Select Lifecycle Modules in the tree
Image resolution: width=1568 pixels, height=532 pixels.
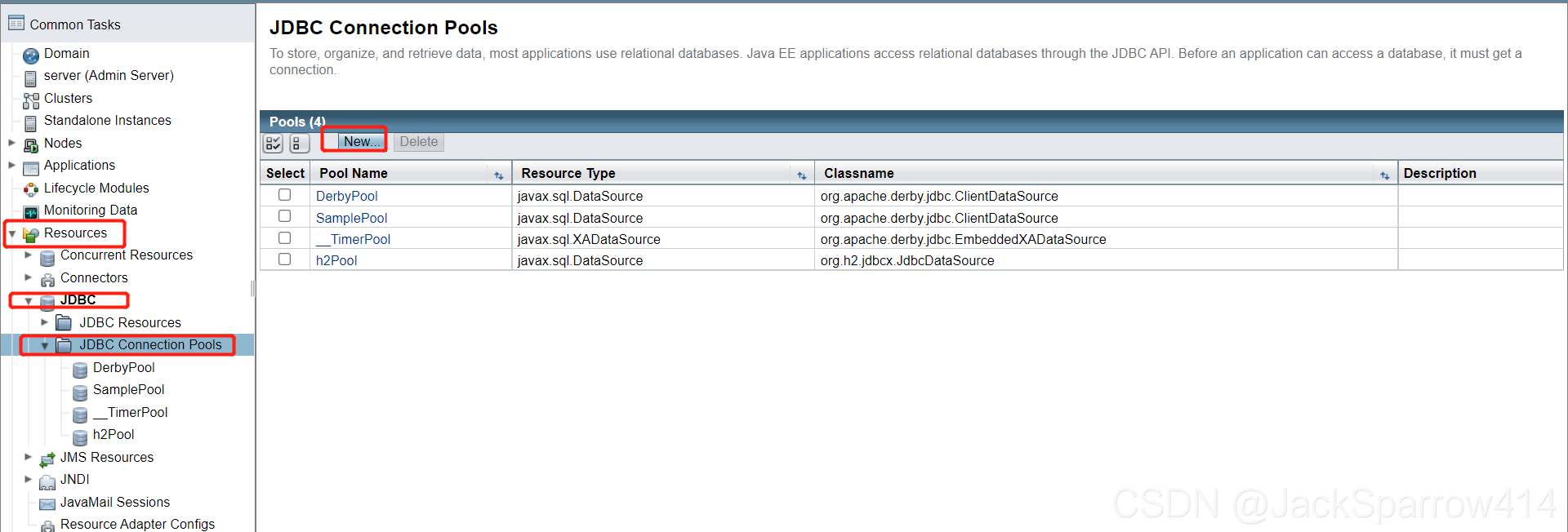tap(96, 188)
